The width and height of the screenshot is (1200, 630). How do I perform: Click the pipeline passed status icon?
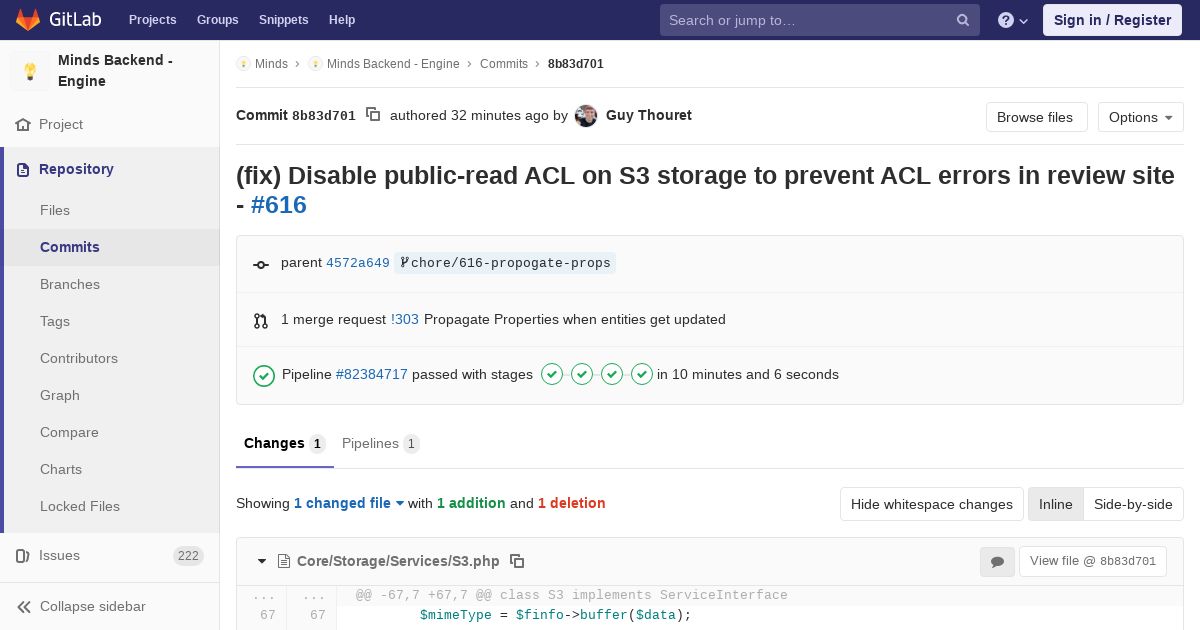point(264,375)
